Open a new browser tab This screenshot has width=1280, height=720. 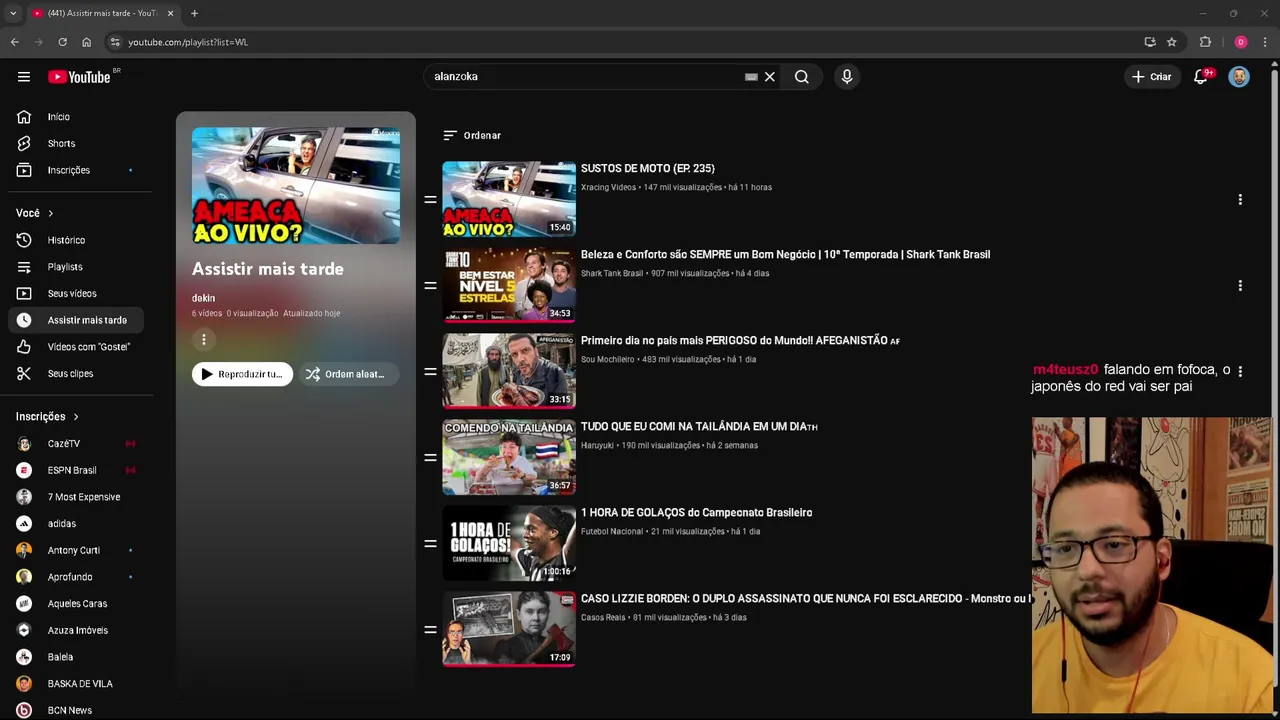[x=194, y=13]
